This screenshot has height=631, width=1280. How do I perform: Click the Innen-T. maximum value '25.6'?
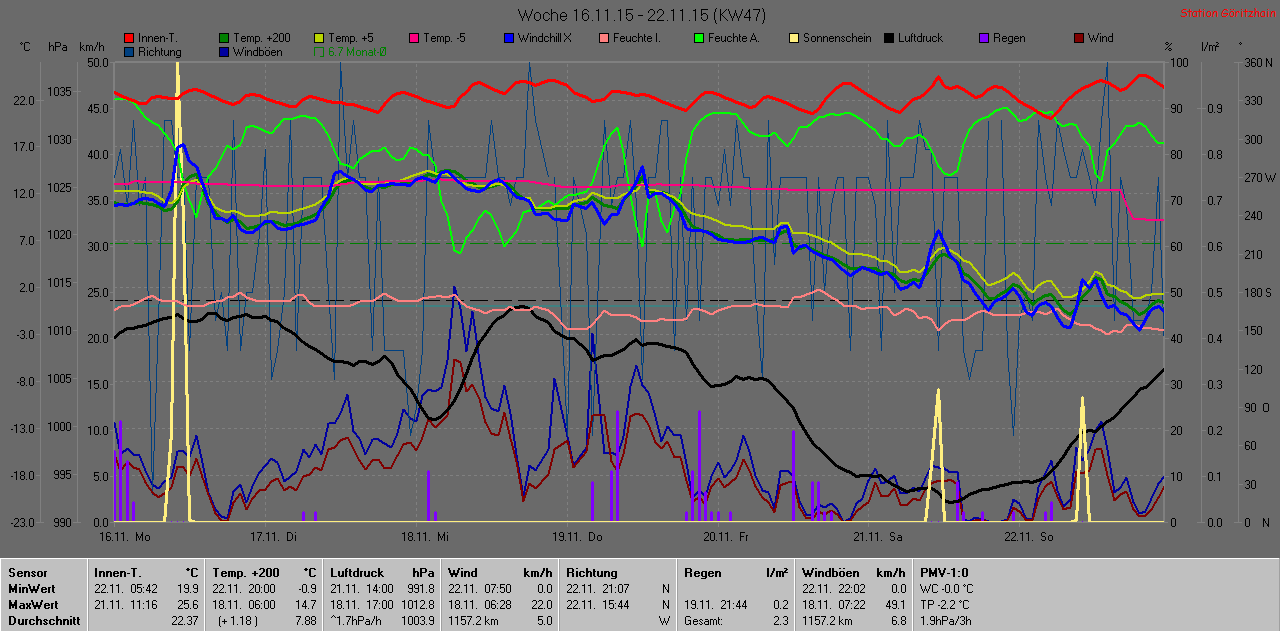point(187,605)
